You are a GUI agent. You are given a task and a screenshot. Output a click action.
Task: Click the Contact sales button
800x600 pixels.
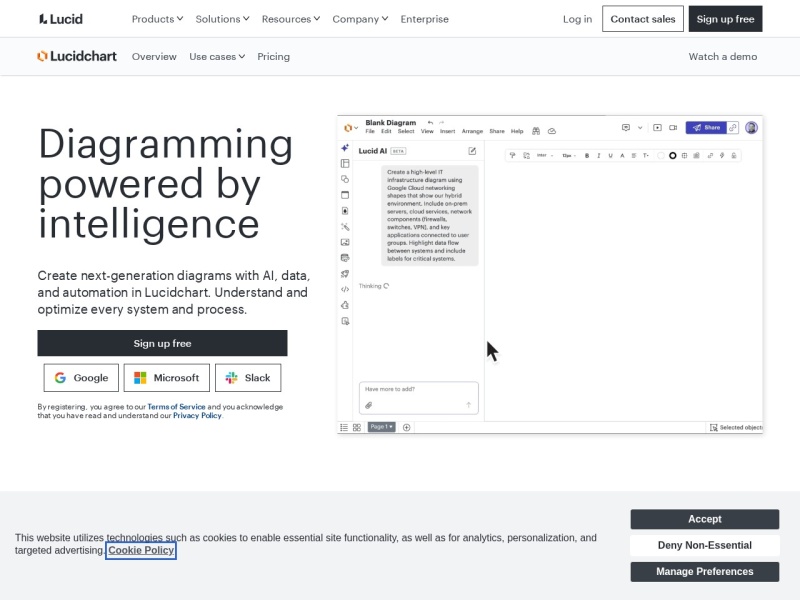[643, 19]
